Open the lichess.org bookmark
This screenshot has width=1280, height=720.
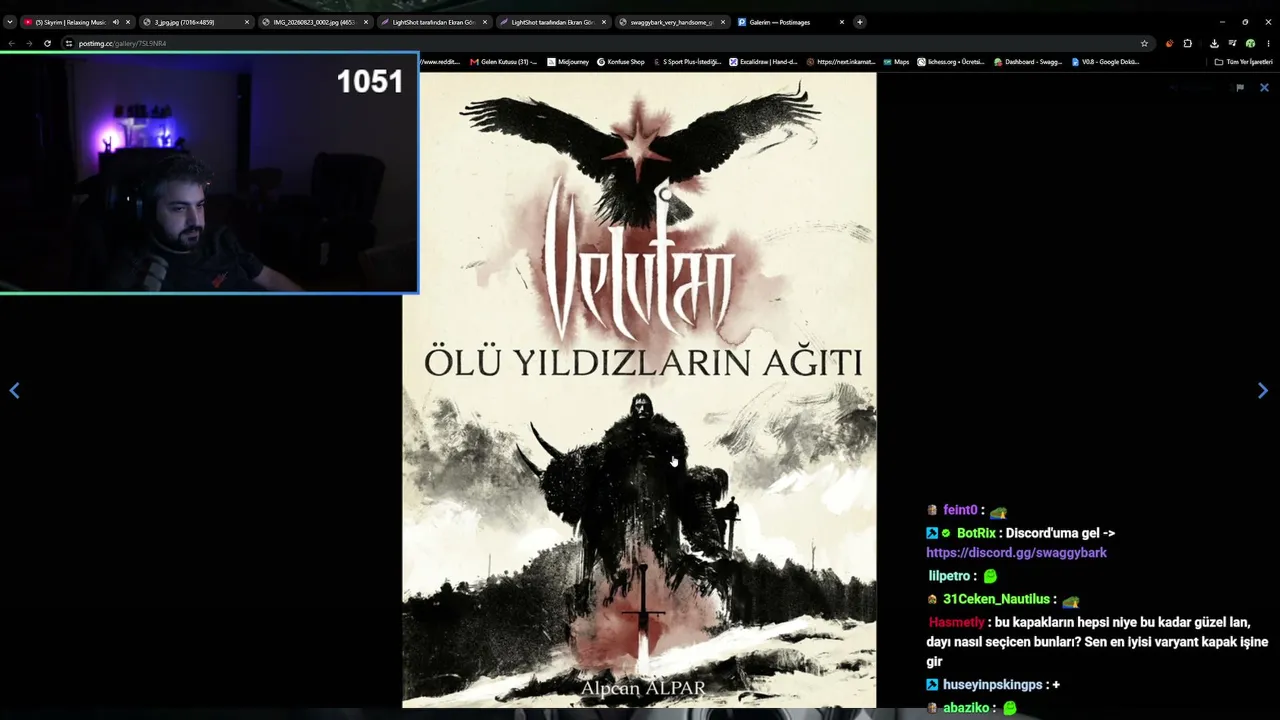tap(951, 62)
